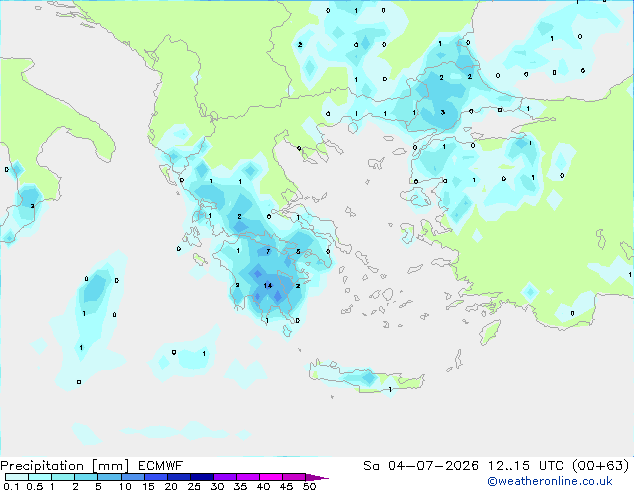Click the 'Sa 04-07-2026' date text

pyautogui.click(x=421, y=466)
